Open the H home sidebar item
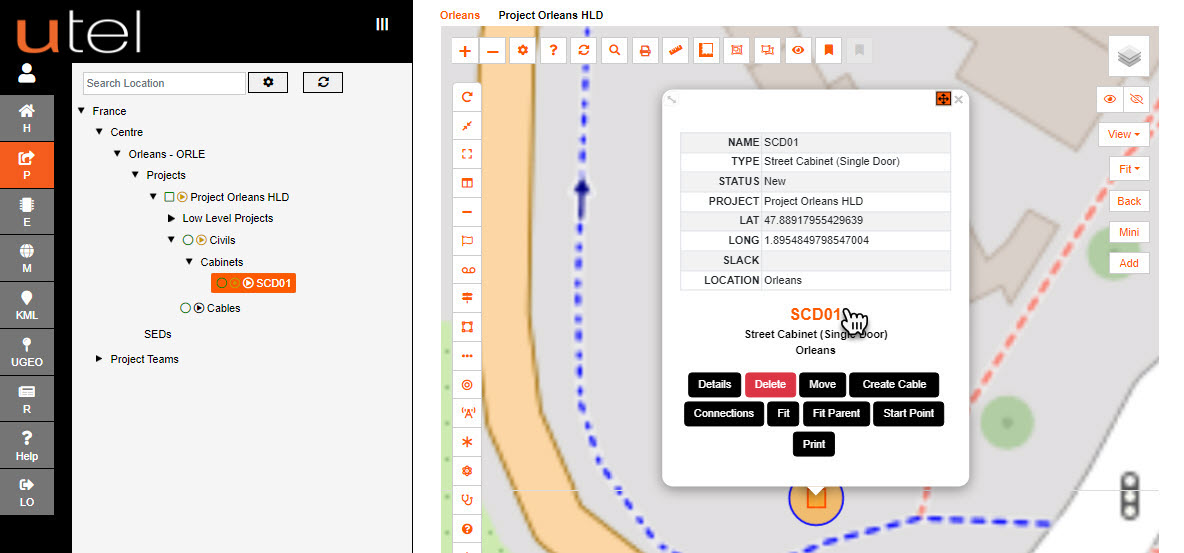The width and height of the screenshot is (1184, 553). [27, 118]
